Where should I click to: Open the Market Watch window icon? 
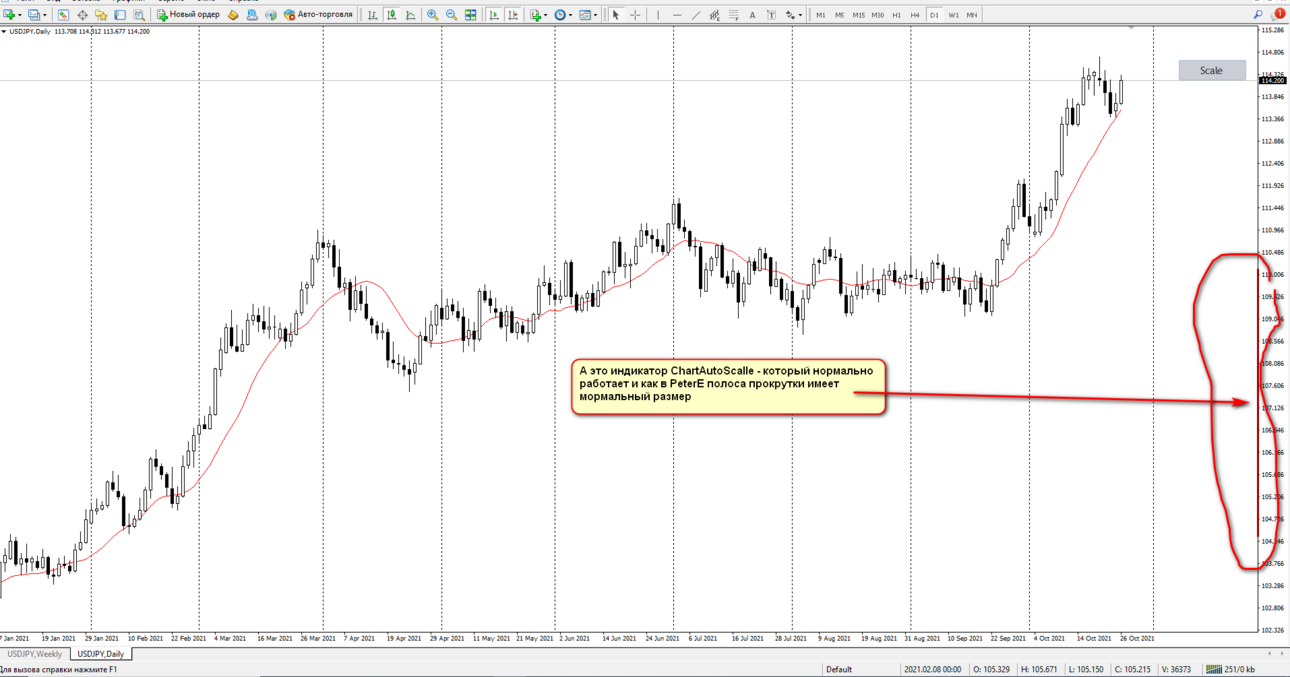coord(63,15)
